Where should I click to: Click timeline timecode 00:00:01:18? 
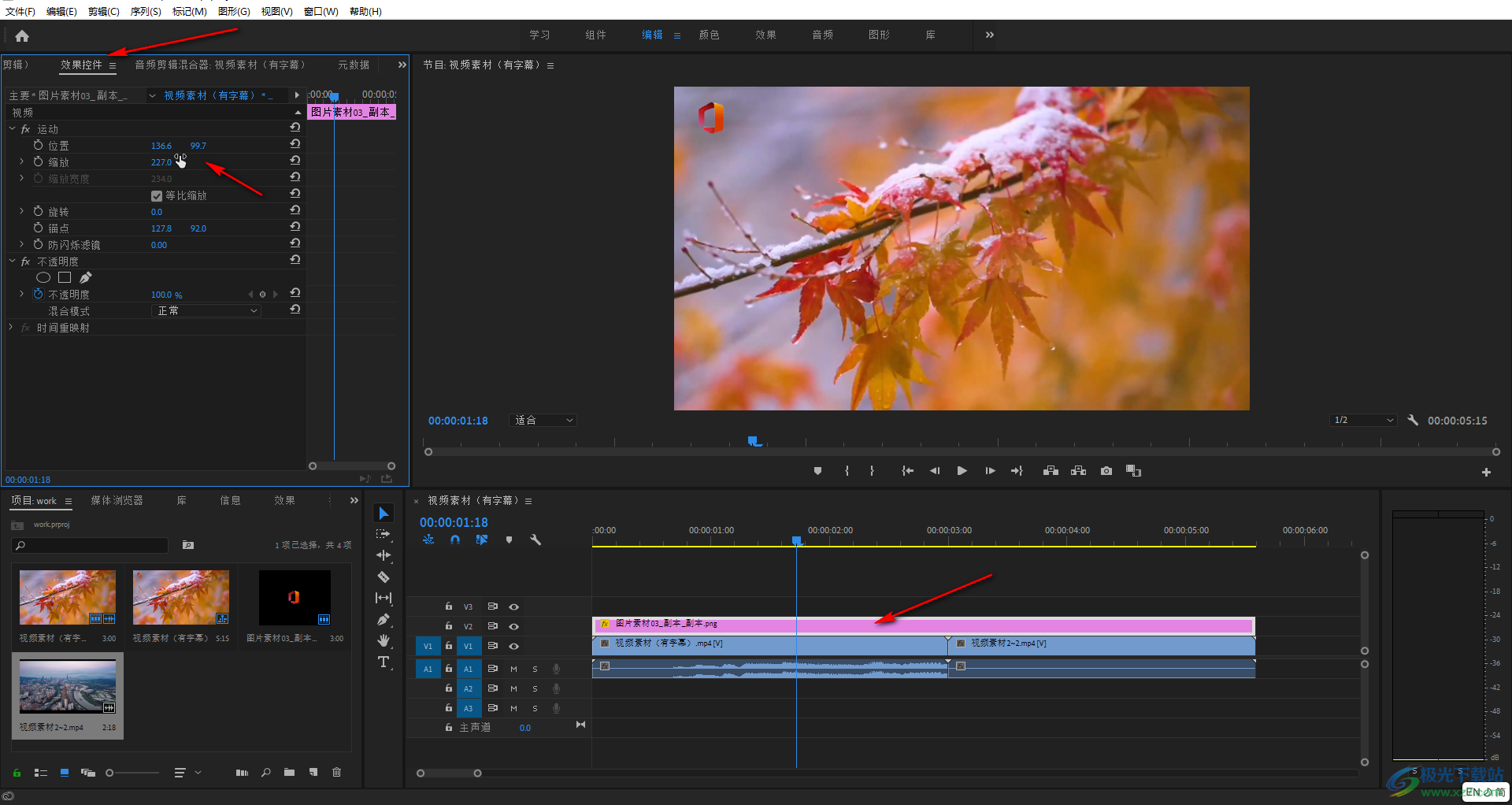(454, 522)
